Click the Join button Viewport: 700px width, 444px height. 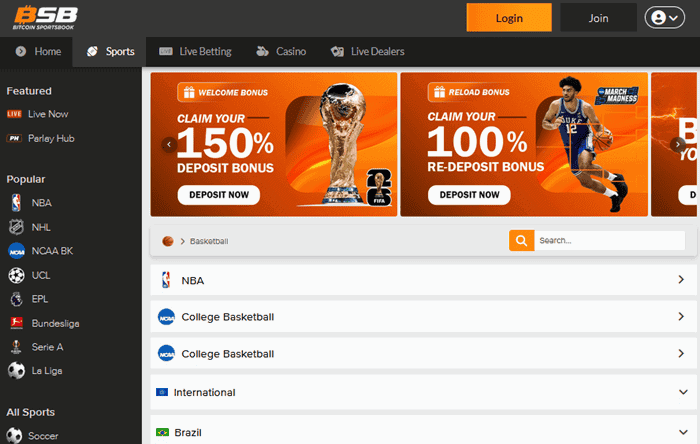click(x=598, y=18)
